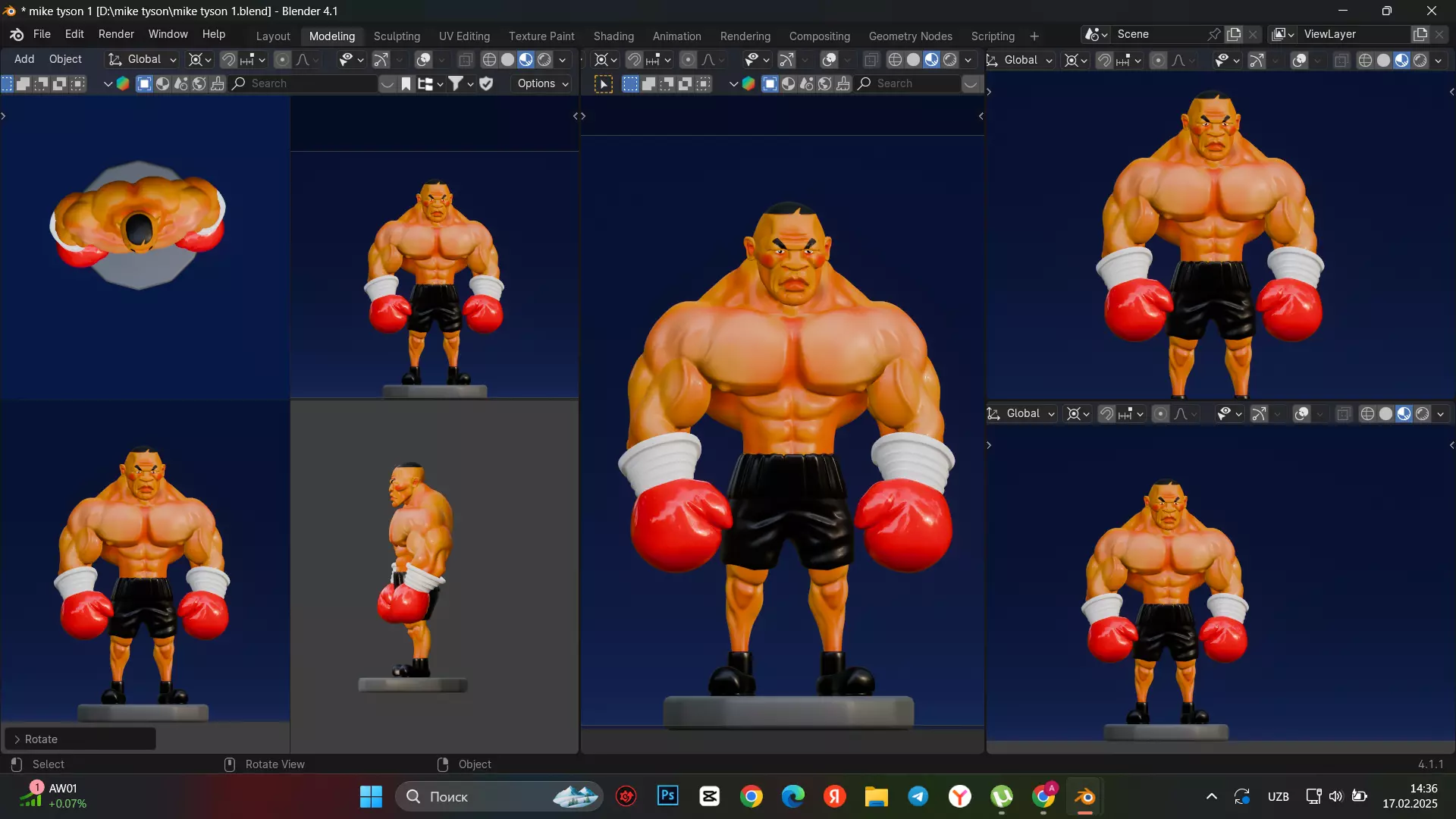Click the colored cube icon in left toolbar
This screenshot has height=819, width=1456.
click(x=123, y=83)
